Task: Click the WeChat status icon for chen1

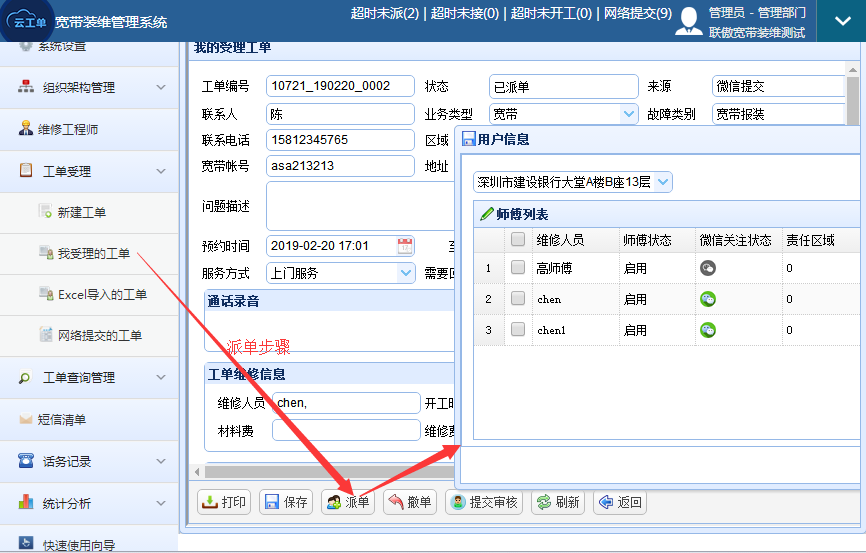Action: [x=708, y=330]
